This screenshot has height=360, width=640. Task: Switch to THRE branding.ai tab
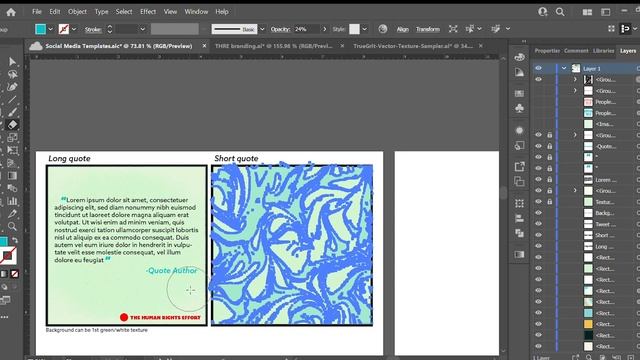(x=274, y=46)
